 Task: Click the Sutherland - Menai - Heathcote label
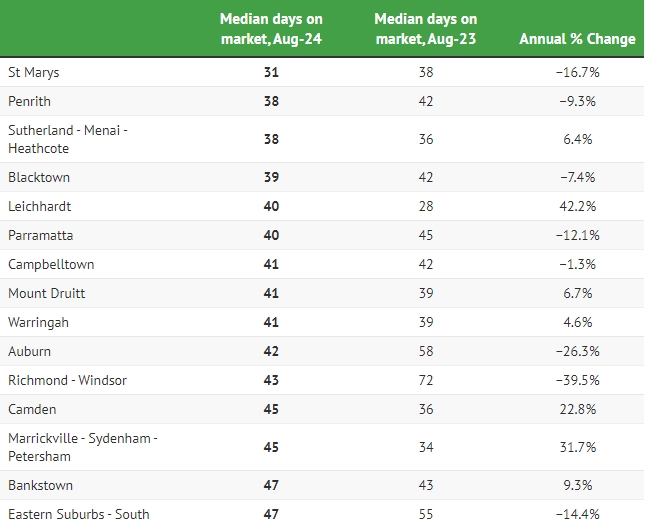(x=67, y=139)
